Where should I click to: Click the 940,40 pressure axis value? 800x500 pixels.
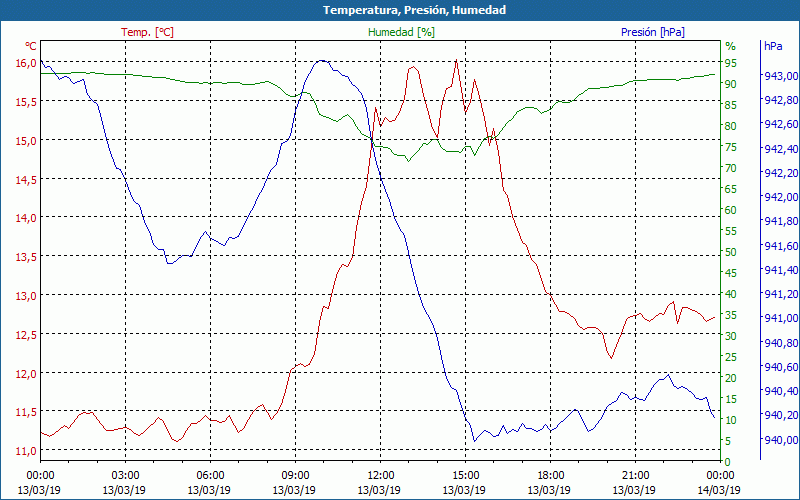tap(781, 391)
